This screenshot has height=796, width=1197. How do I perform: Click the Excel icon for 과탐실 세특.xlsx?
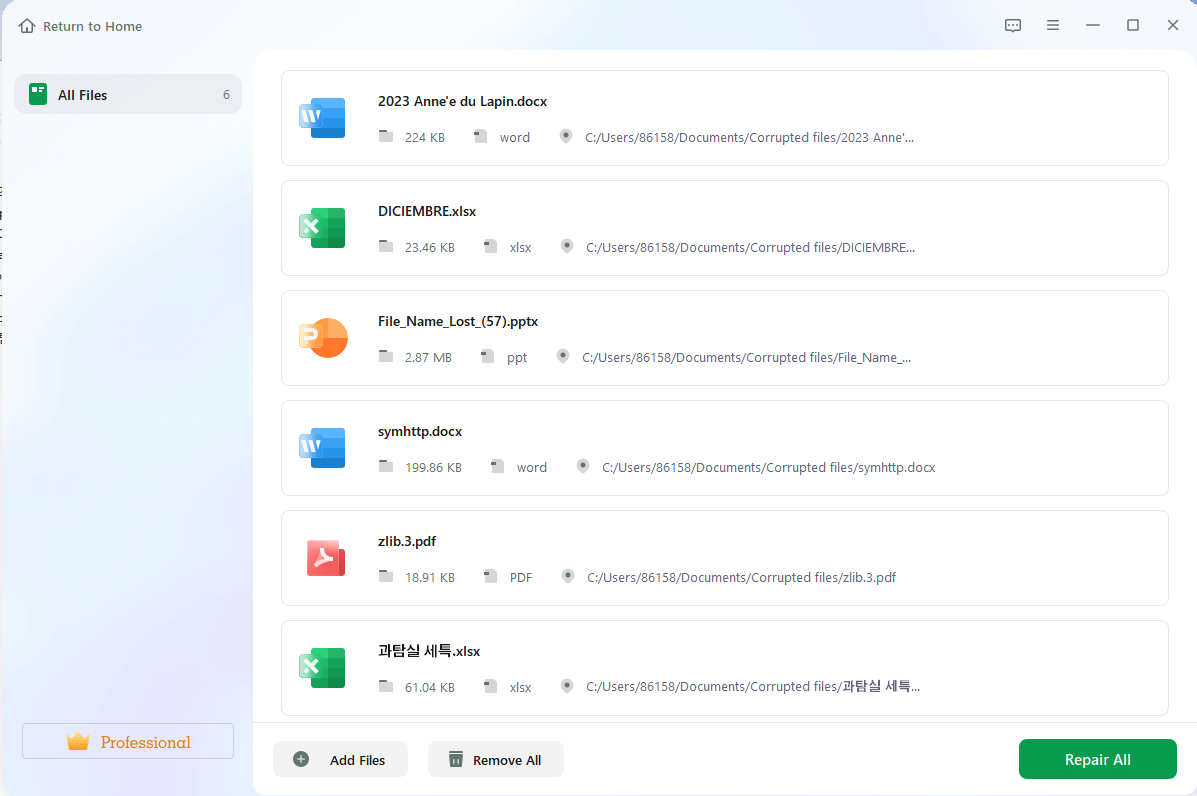tap(322, 668)
